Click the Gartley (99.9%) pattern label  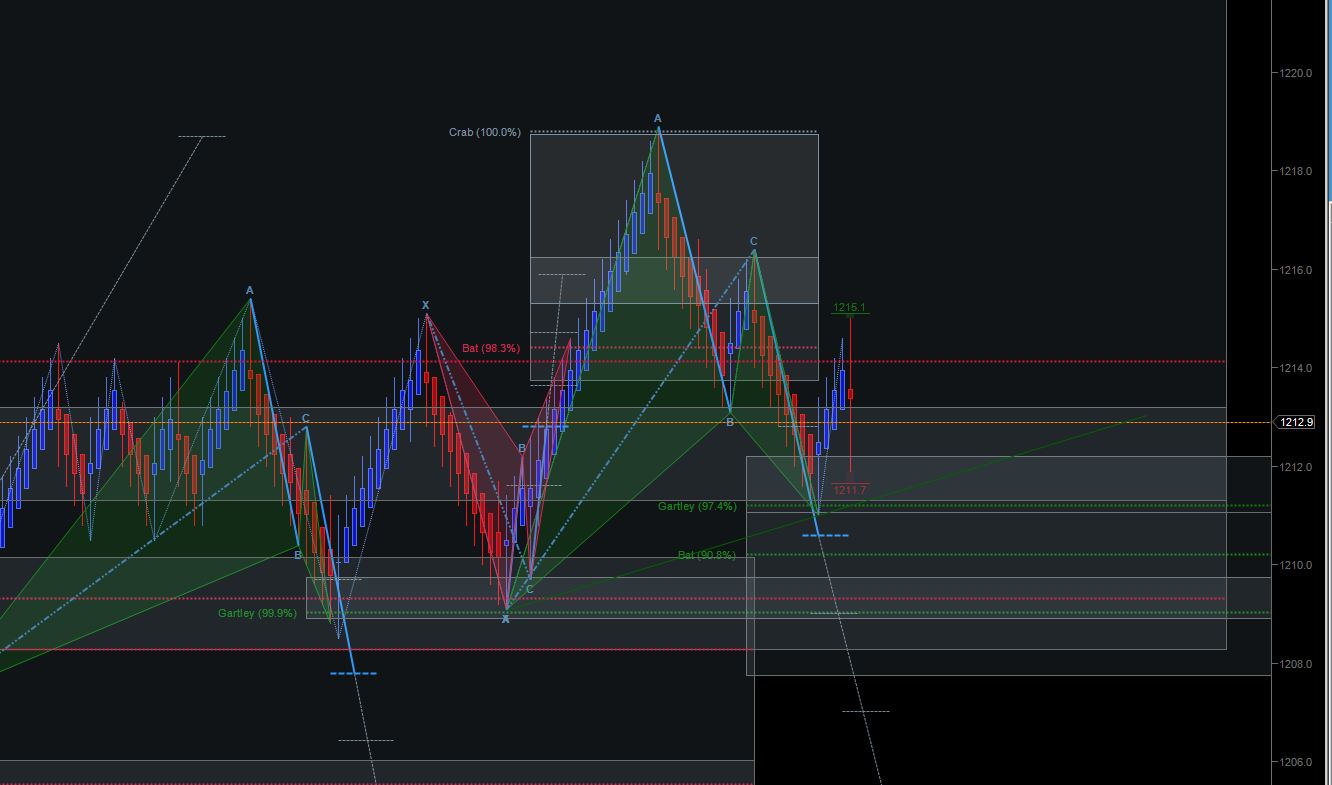point(258,613)
